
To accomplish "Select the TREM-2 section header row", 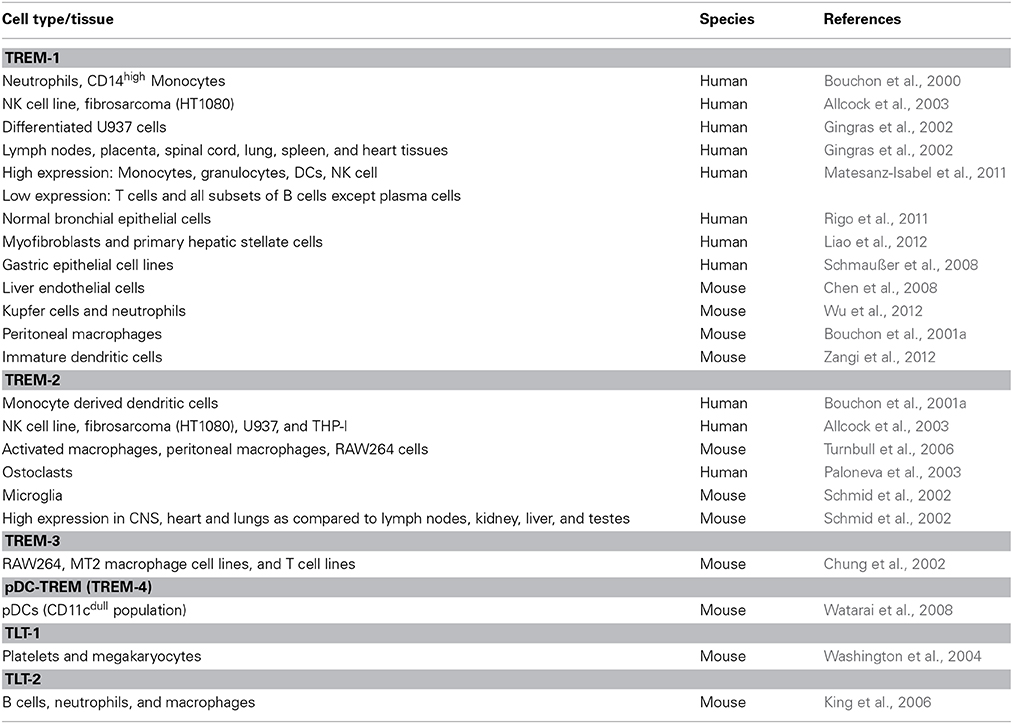I will point(506,380).
